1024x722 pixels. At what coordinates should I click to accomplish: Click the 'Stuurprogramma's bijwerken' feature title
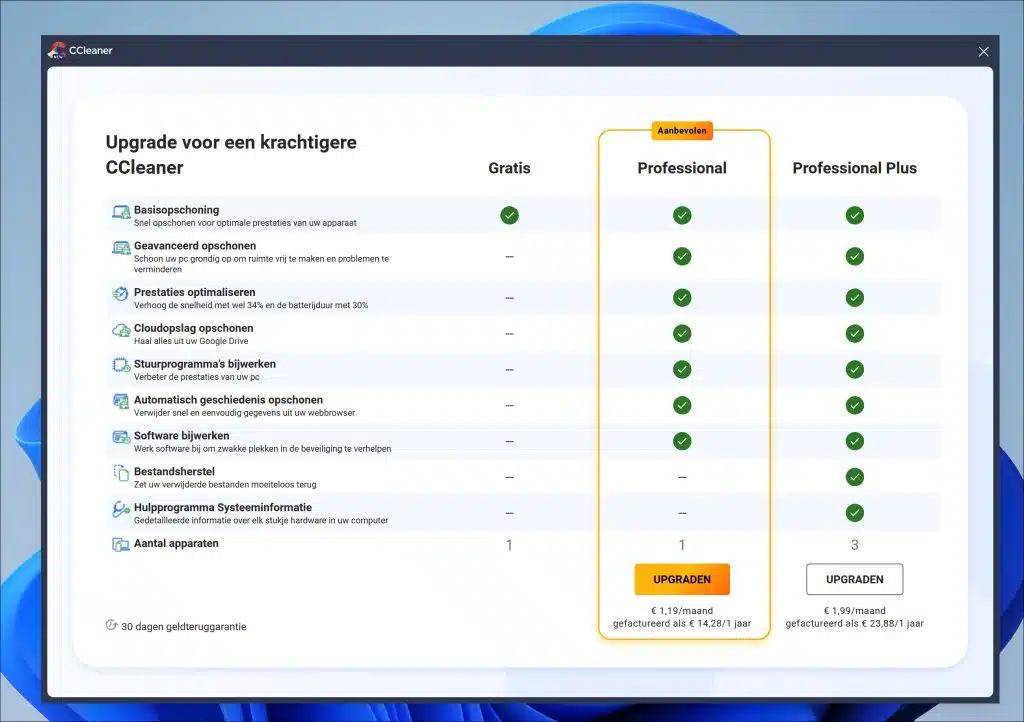[x=204, y=364]
